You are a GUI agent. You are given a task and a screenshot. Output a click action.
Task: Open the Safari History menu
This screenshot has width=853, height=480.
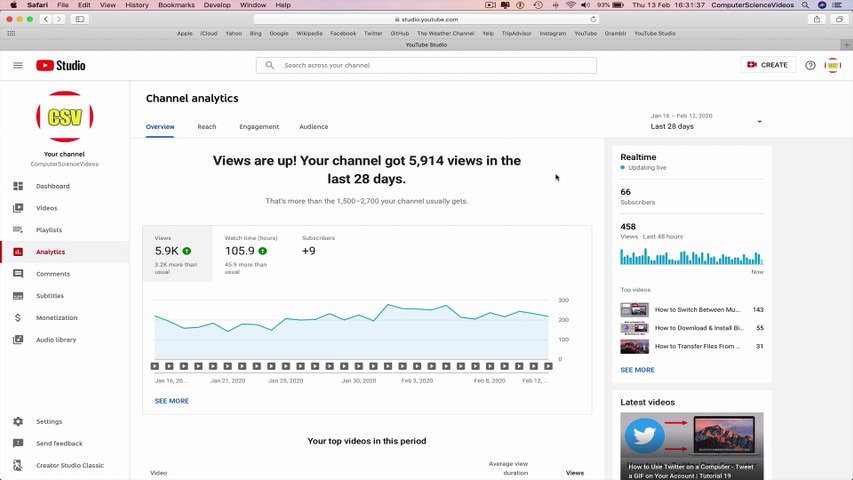click(x=137, y=5)
